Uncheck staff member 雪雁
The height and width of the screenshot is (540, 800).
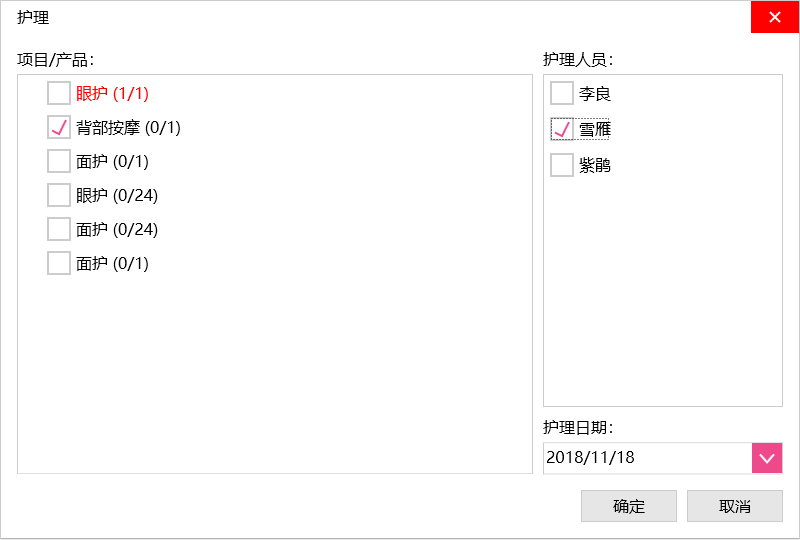(x=562, y=130)
